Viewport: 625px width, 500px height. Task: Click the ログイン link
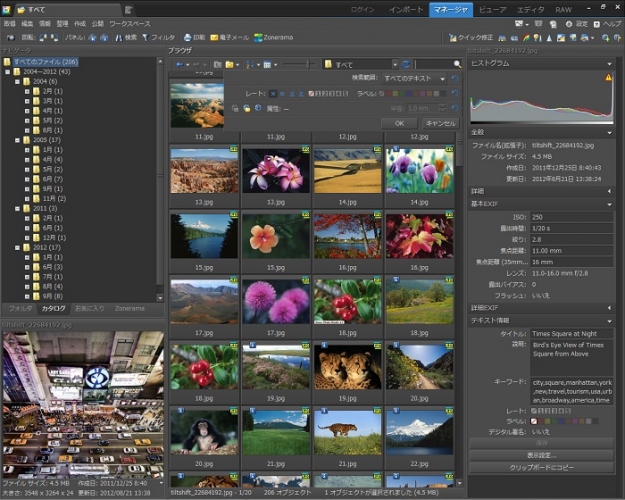(x=362, y=10)
